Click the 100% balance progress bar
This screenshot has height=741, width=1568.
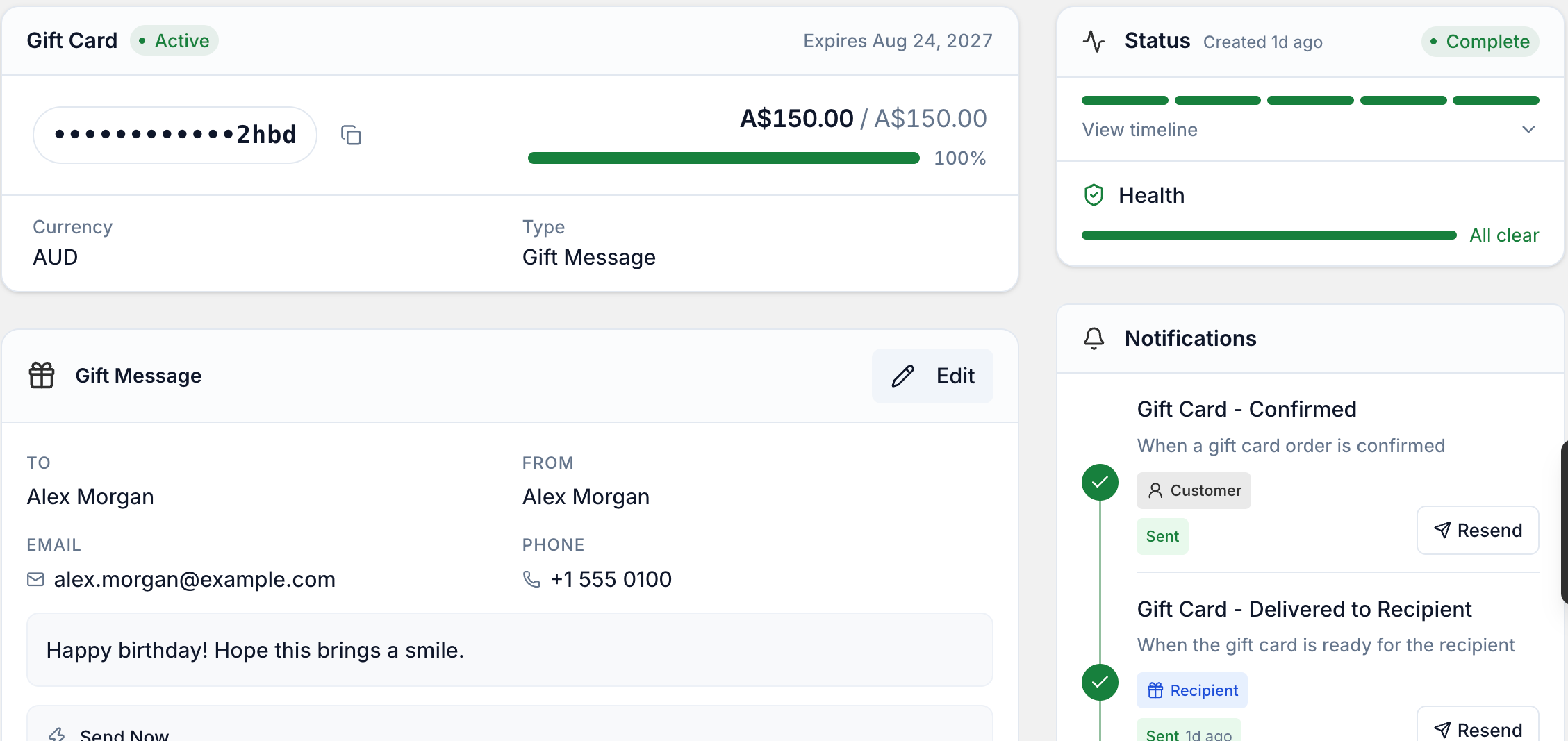(x=724, y=158)
